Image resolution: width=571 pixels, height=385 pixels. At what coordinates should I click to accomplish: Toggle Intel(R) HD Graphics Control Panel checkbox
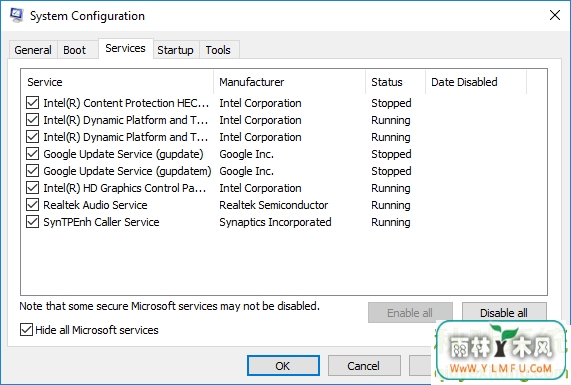click(32, 188)
